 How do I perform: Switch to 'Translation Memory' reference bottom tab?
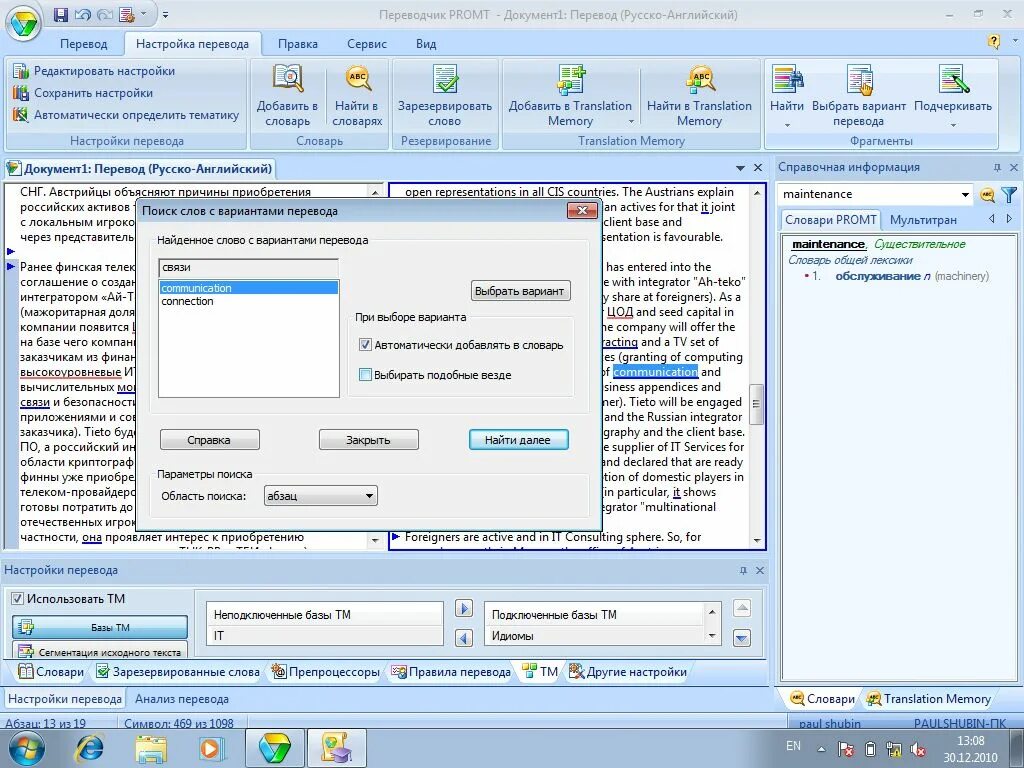point(929,699)
